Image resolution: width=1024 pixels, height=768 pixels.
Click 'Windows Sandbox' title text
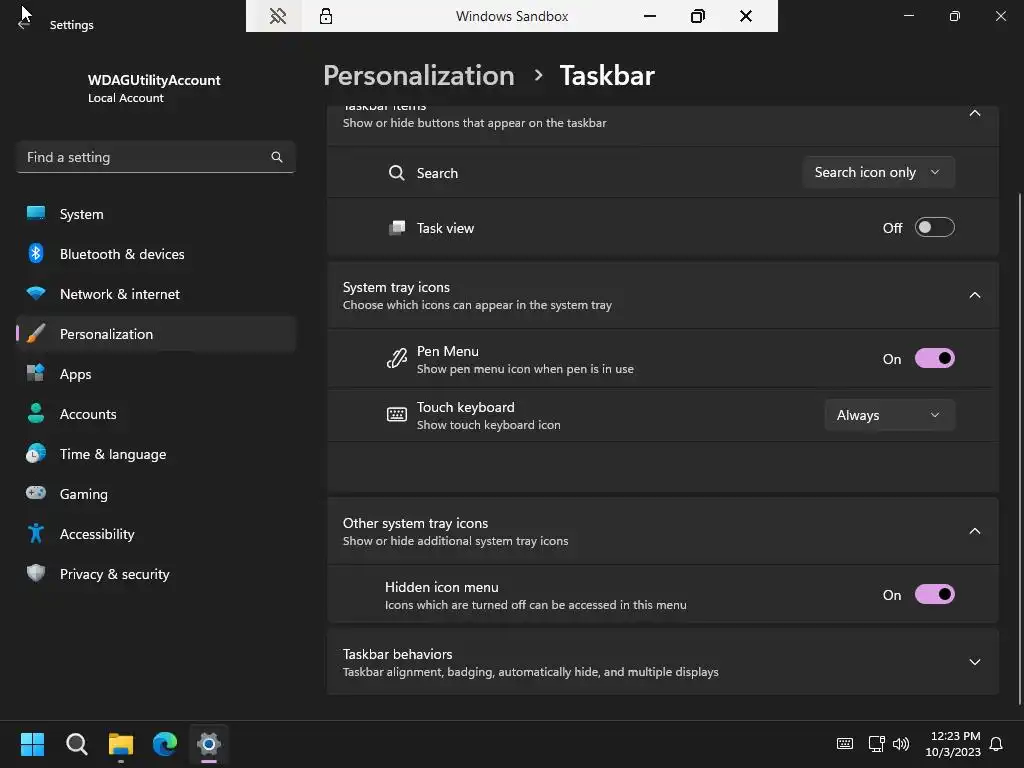(512, 16)
